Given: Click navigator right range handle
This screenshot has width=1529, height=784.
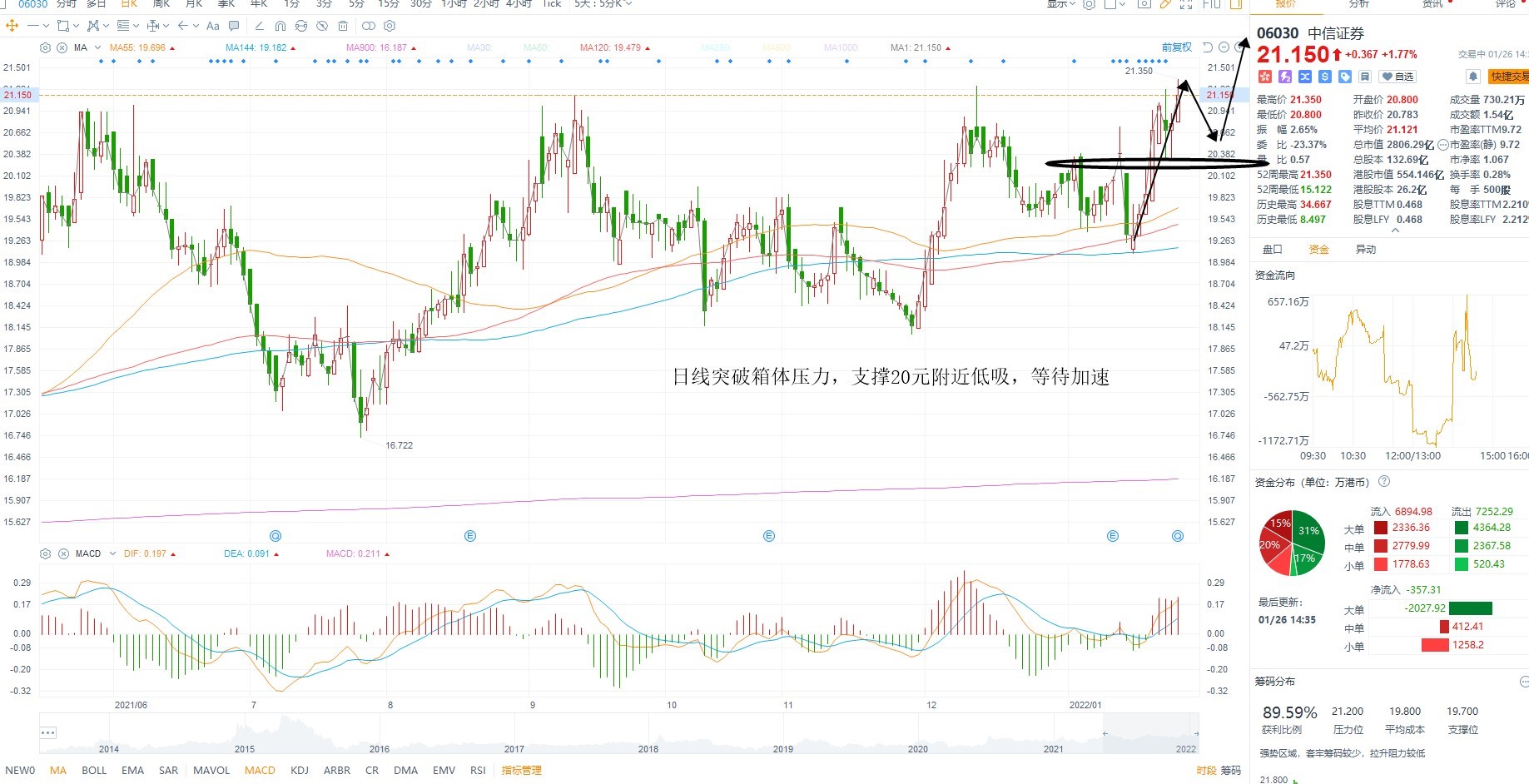Looking at the screenshot, I should click(x=1196, y=733).
